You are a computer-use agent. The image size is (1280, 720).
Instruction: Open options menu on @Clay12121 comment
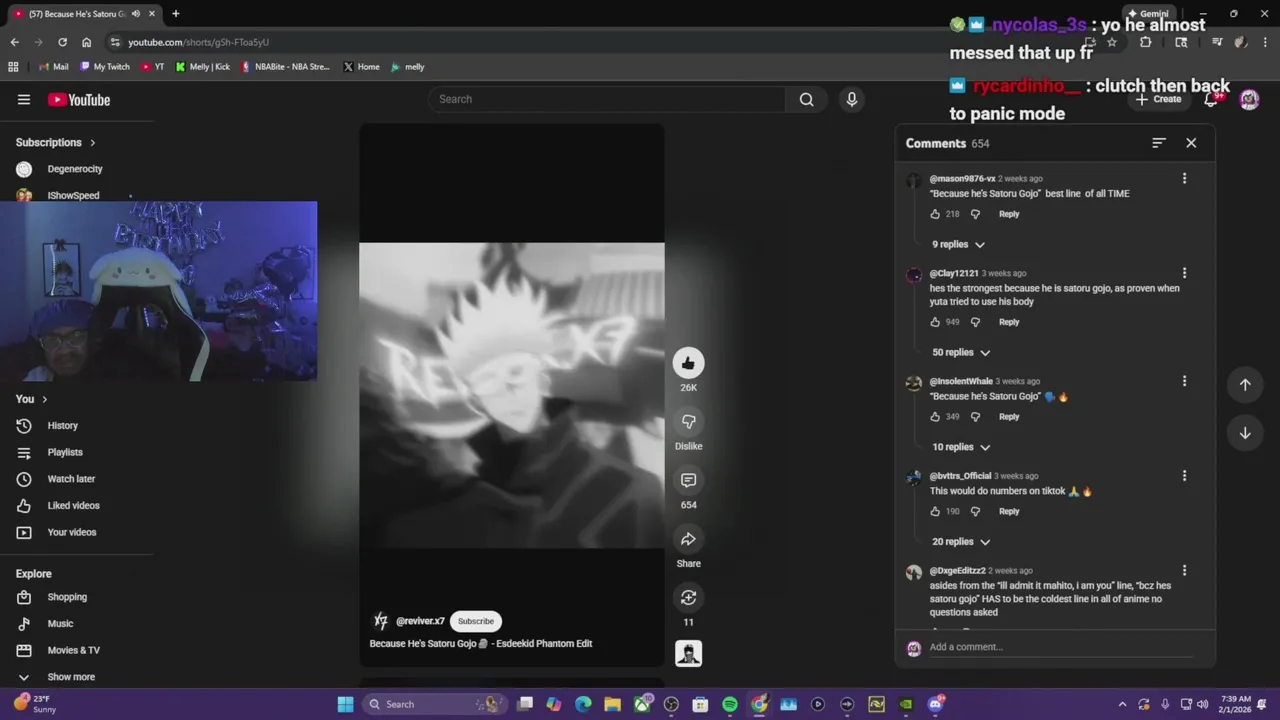tap(1184, 273)
